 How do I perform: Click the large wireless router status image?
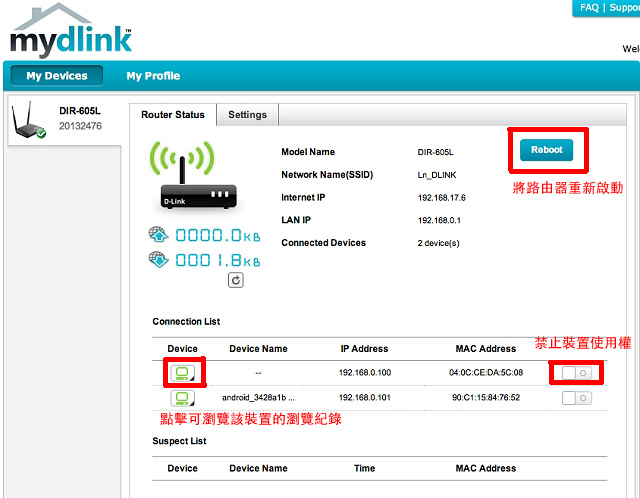[x=192, y=176]
